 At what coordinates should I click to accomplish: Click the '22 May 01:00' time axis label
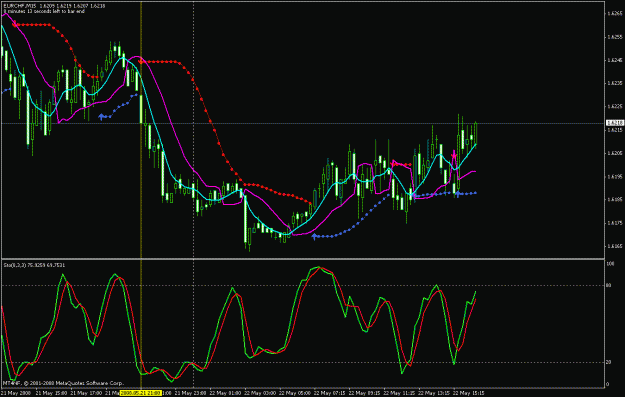point(225,393)
